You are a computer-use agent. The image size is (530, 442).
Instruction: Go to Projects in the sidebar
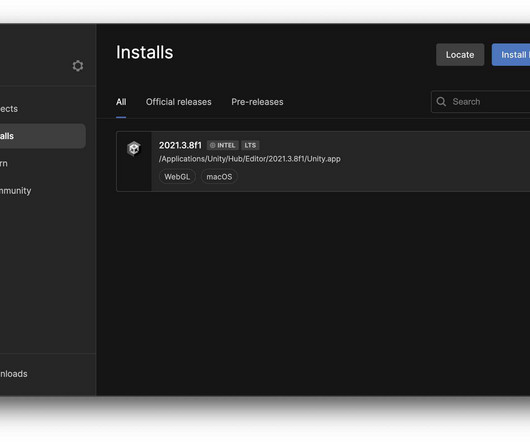(9, 109)
